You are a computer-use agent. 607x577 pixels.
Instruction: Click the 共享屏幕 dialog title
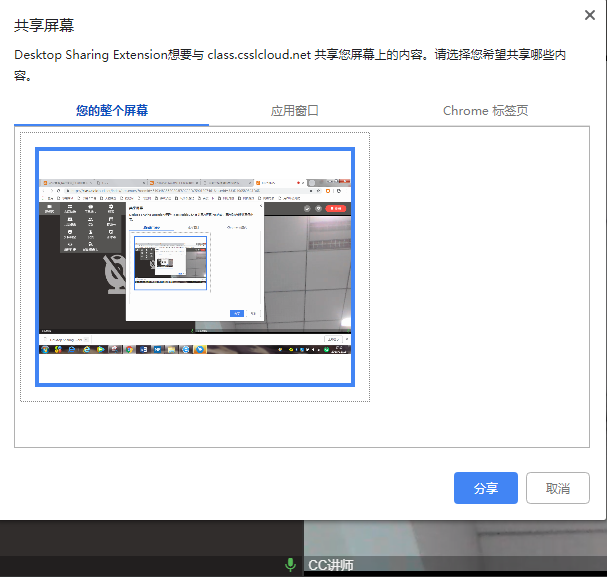tap(44, 25)
